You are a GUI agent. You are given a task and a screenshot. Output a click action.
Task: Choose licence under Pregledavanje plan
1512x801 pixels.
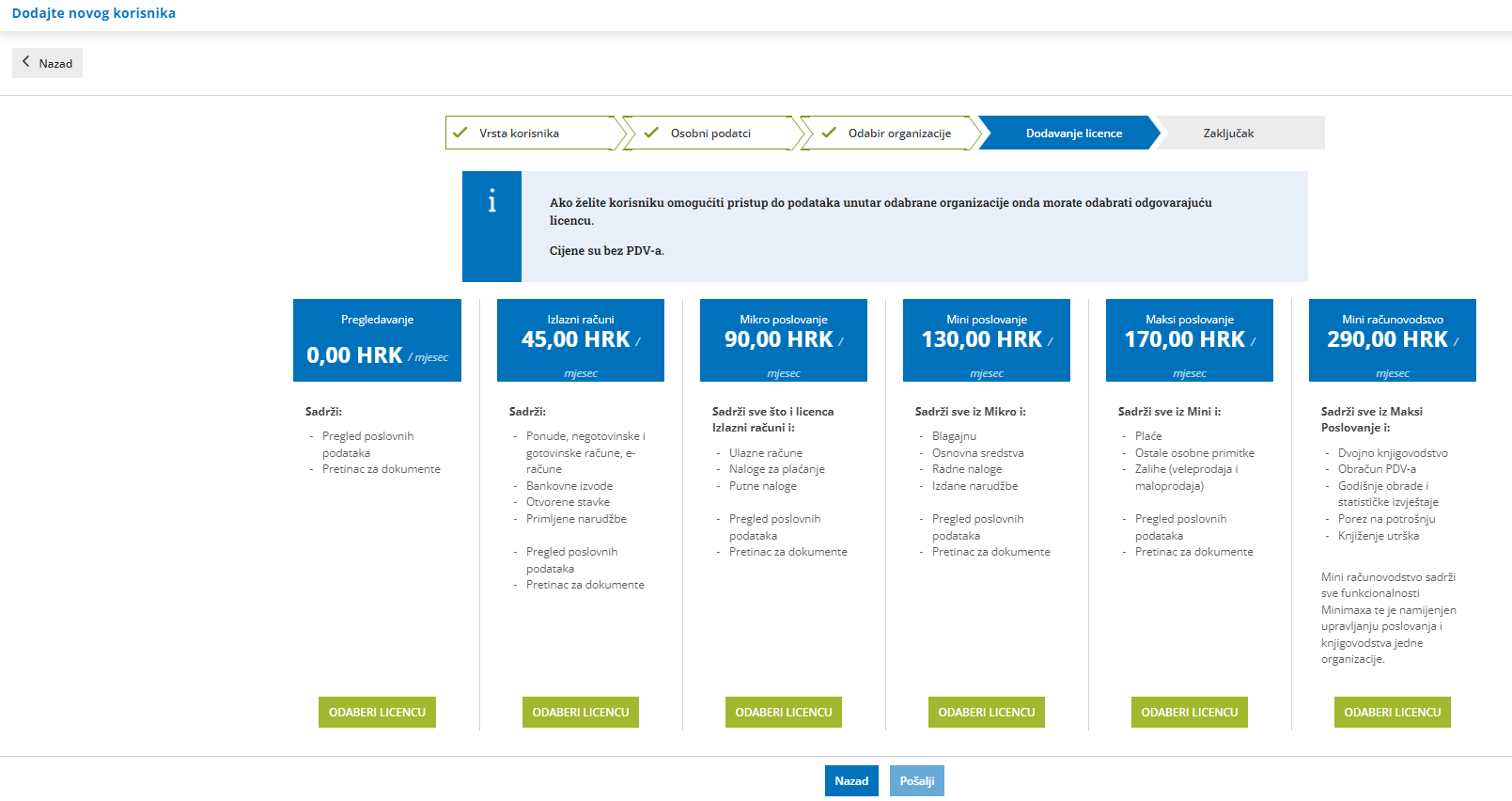point(377,713)
